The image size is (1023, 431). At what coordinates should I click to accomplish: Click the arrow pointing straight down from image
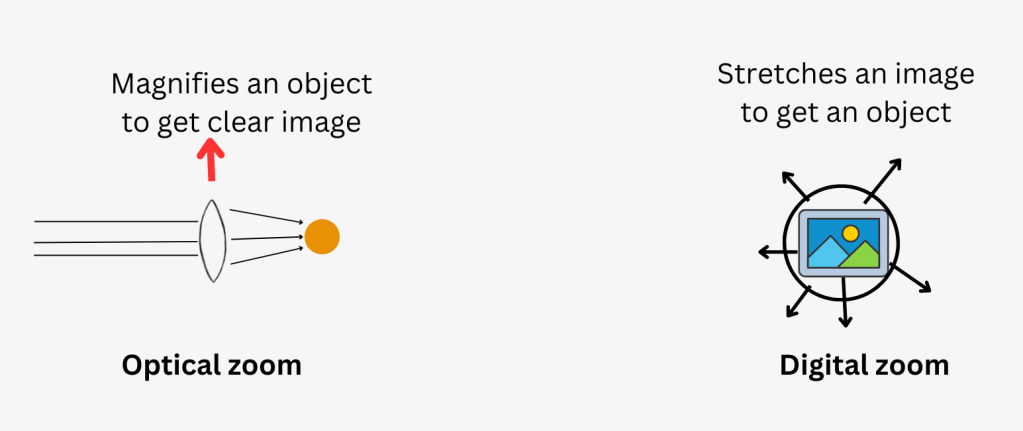point(846,306)
